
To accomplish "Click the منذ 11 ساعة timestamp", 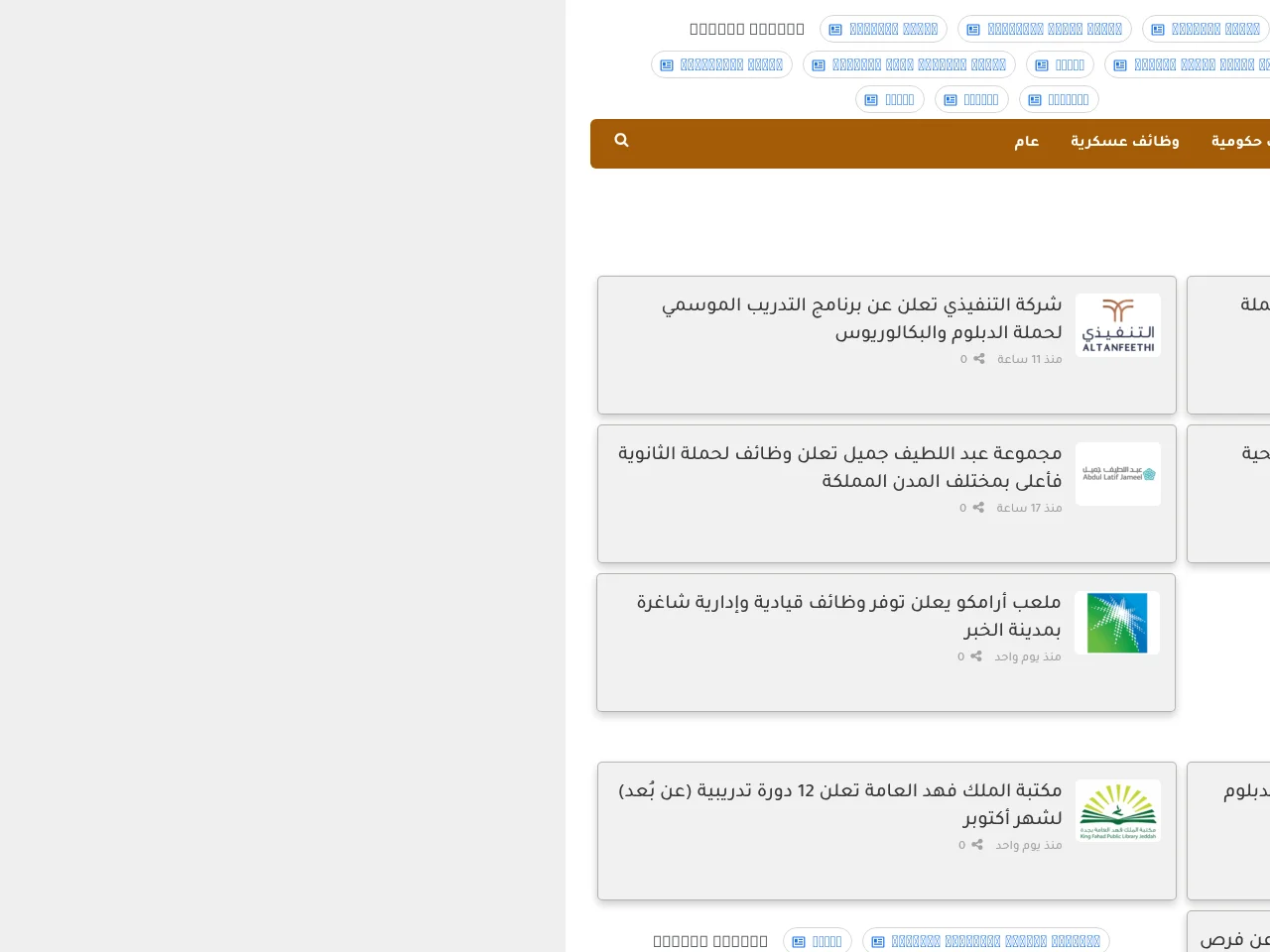I will point(1030,359).
